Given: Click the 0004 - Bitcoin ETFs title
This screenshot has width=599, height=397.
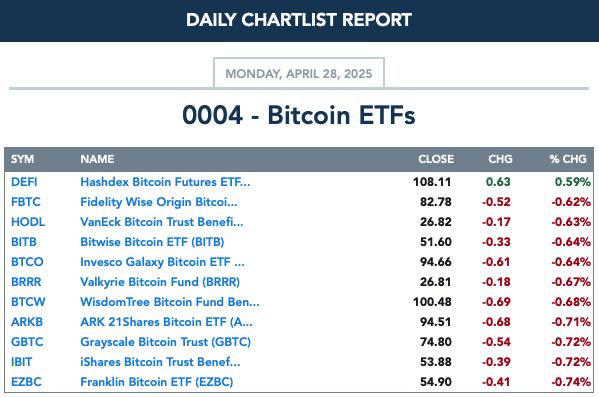Looking at the screenshot, I should [x=299, y=115].
